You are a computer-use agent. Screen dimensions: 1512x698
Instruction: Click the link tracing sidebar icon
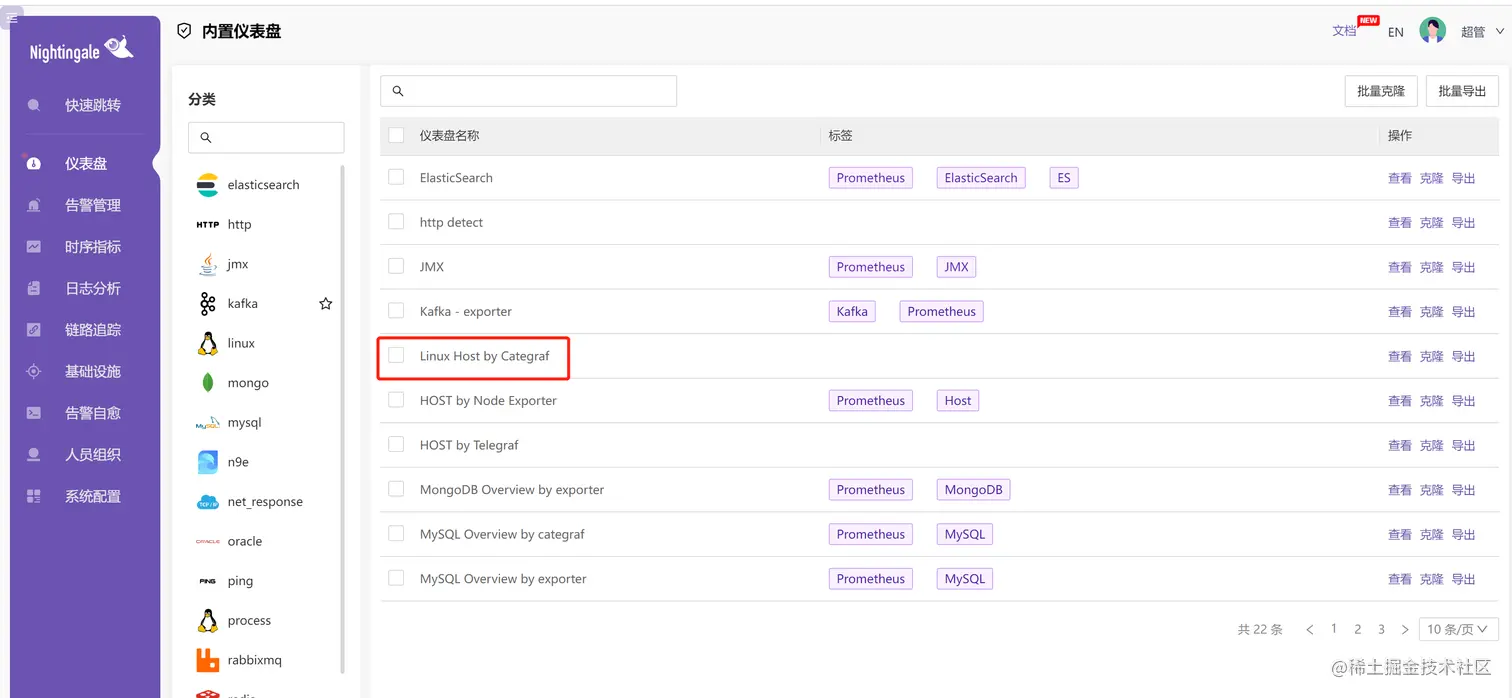pyautogui.click(x=34, y=330)
